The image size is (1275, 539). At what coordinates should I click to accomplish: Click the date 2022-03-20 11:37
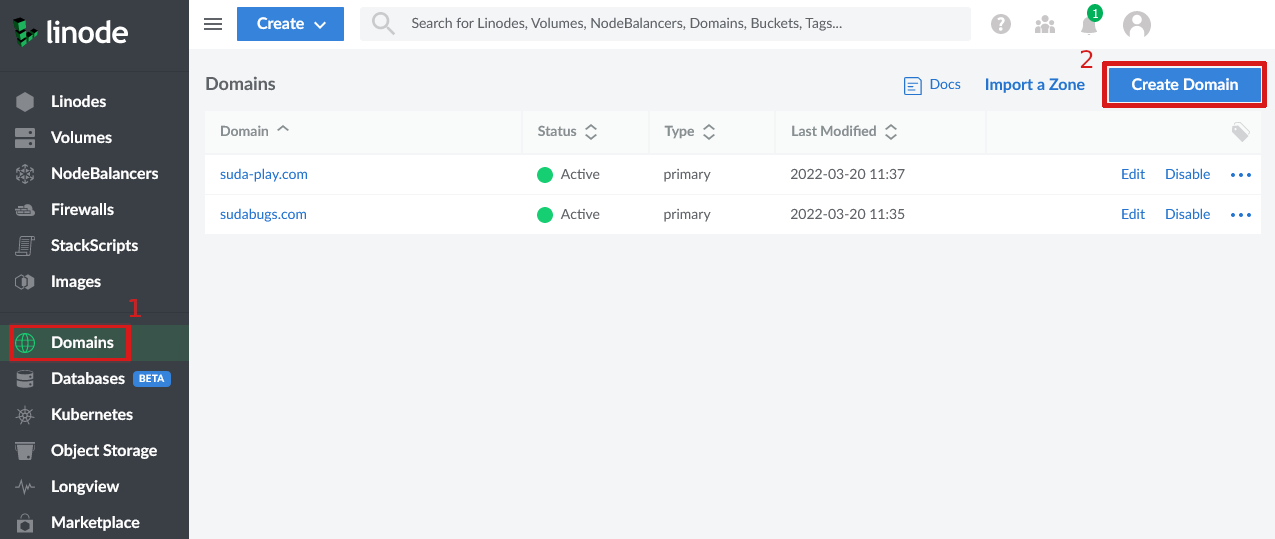[847, 174]
